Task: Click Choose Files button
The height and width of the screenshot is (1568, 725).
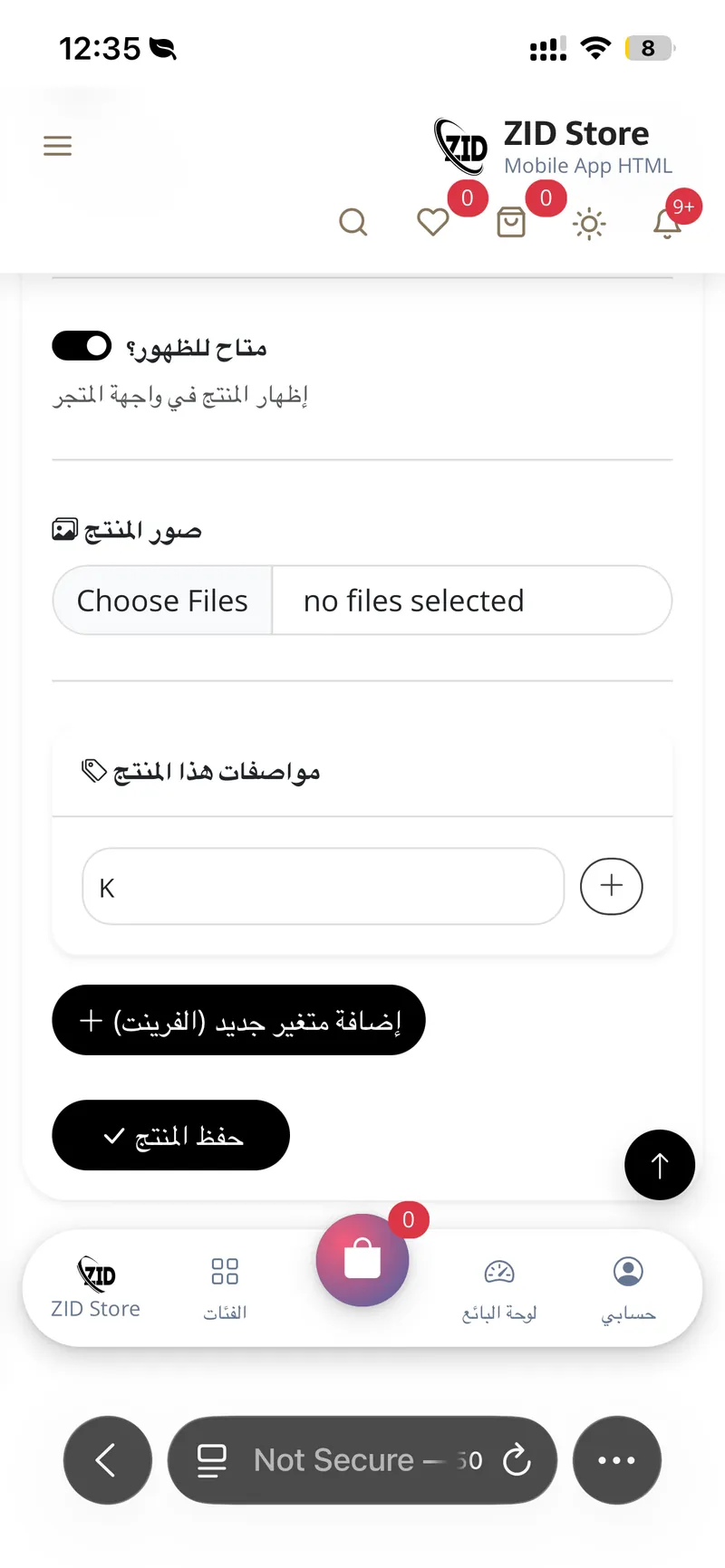Action: click(162, 601)
